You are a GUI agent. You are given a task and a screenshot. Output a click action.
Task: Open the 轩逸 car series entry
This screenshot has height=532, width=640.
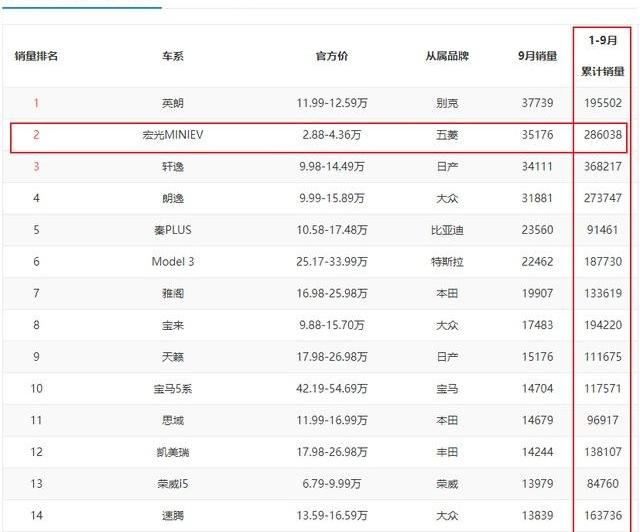click(173, 167)
